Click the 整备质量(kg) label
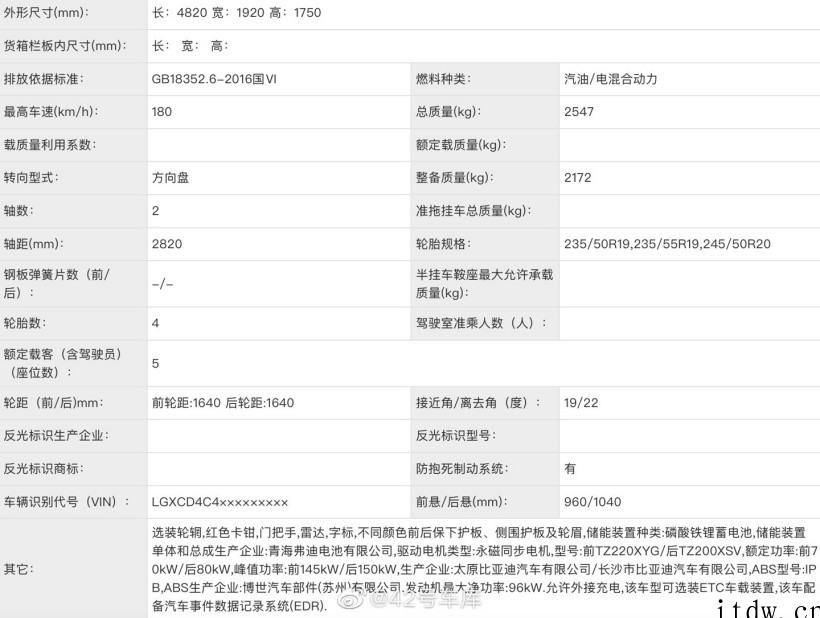The width and height of the screenshot is (820, 618). (x=455, y=178)
